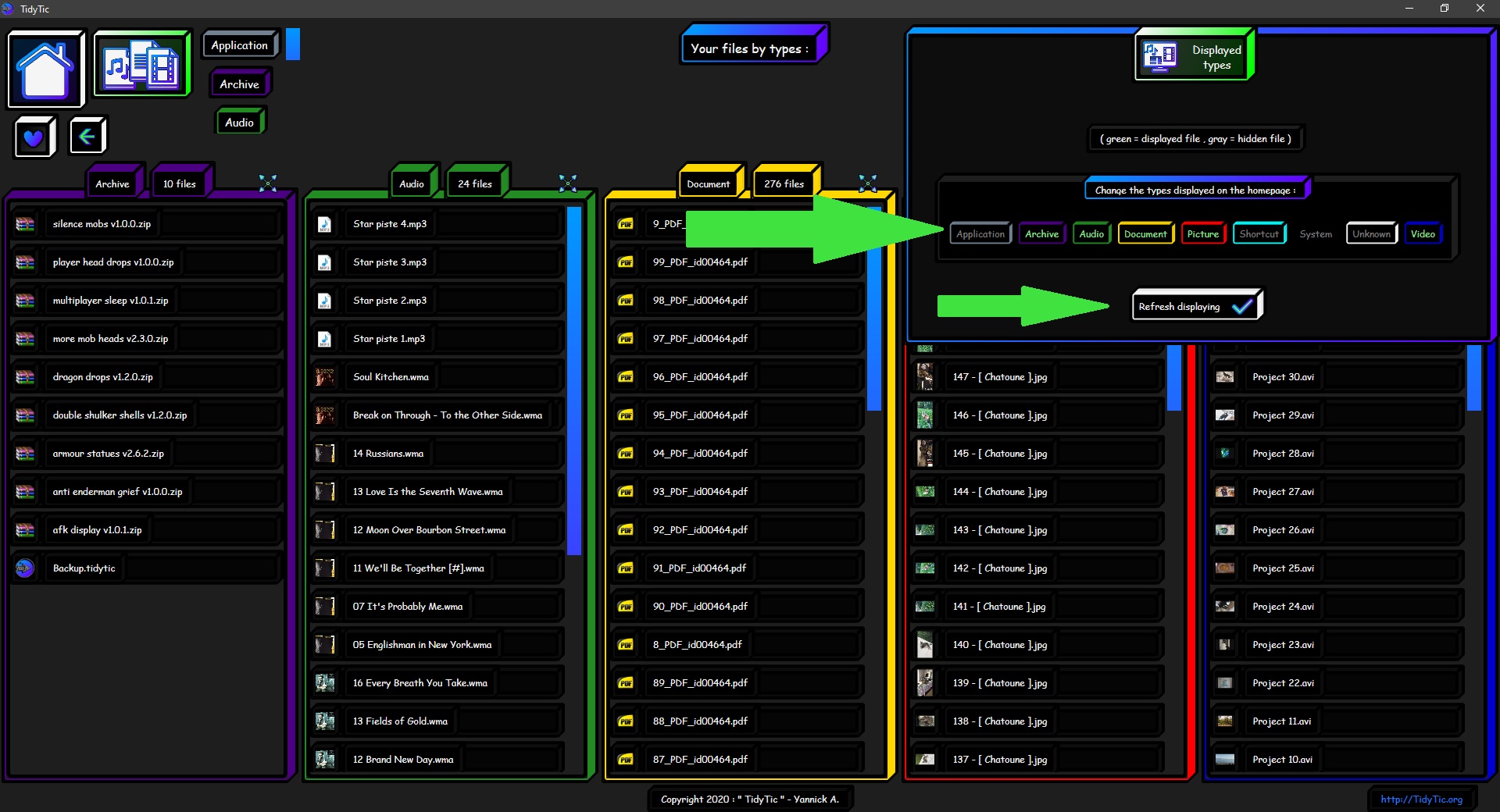Image resolution: width=1500 pixels, height=812 pixels.
Task: Jump to the Application category
Action: pyautogui.click(x=240, y=45)
